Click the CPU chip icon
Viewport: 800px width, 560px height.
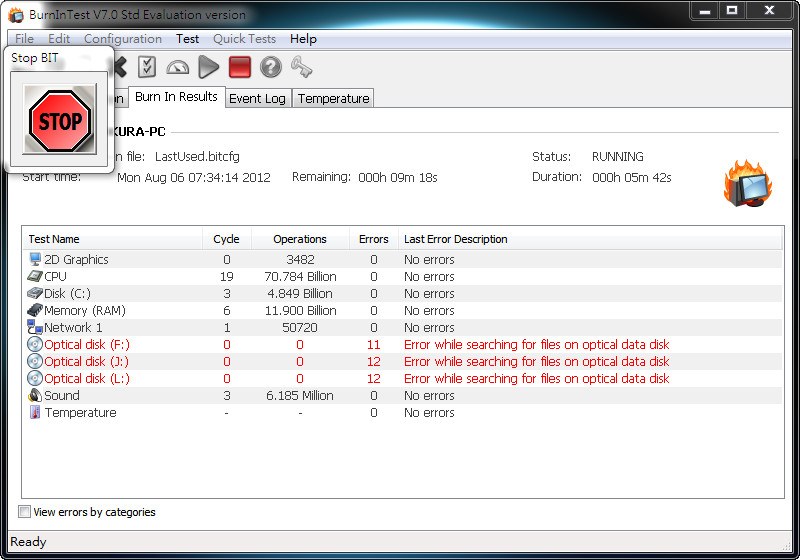tap(35, 276)
